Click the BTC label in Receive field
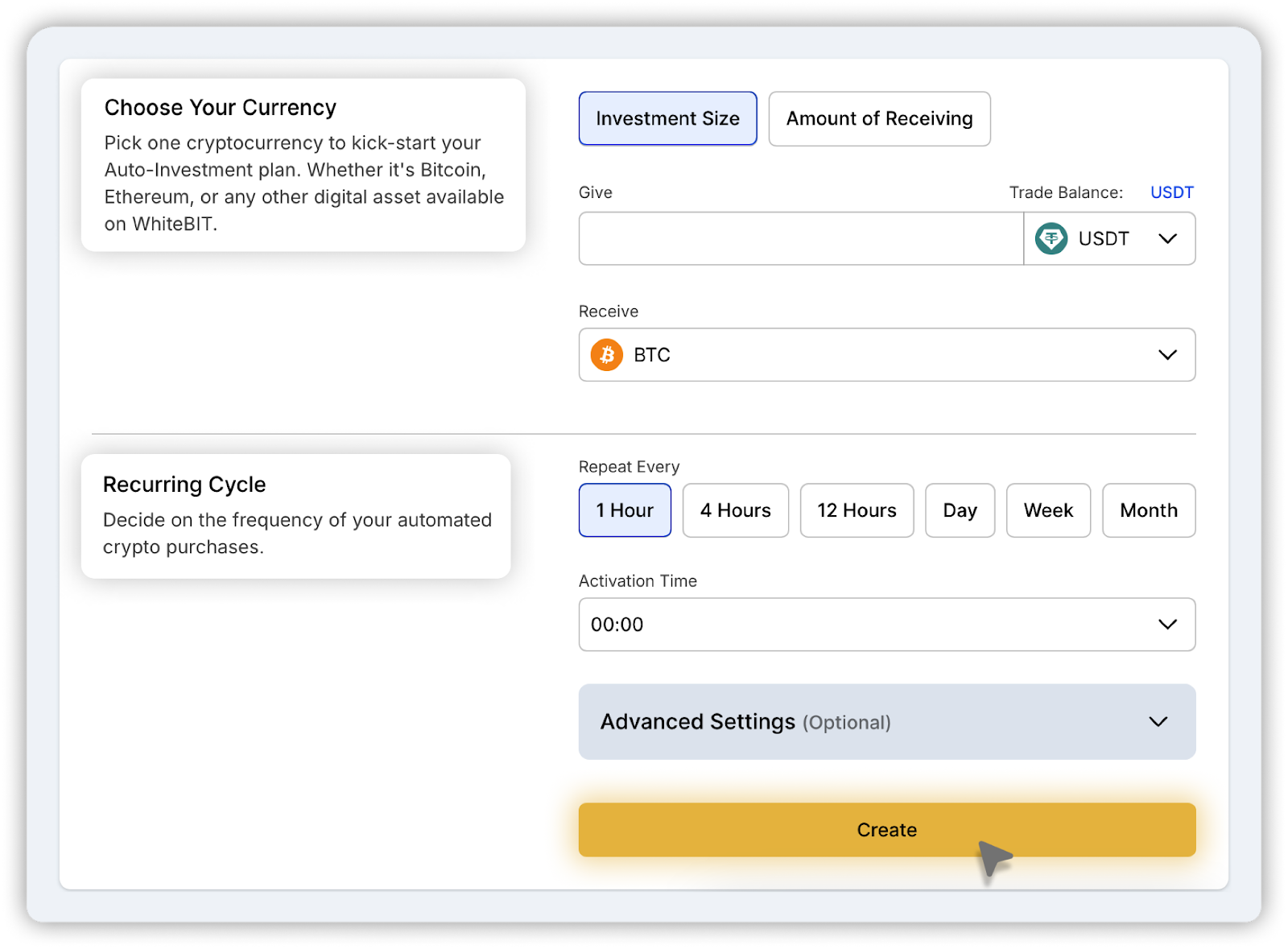This screenshot has width=1288, height=949. [x=652, y=355]
